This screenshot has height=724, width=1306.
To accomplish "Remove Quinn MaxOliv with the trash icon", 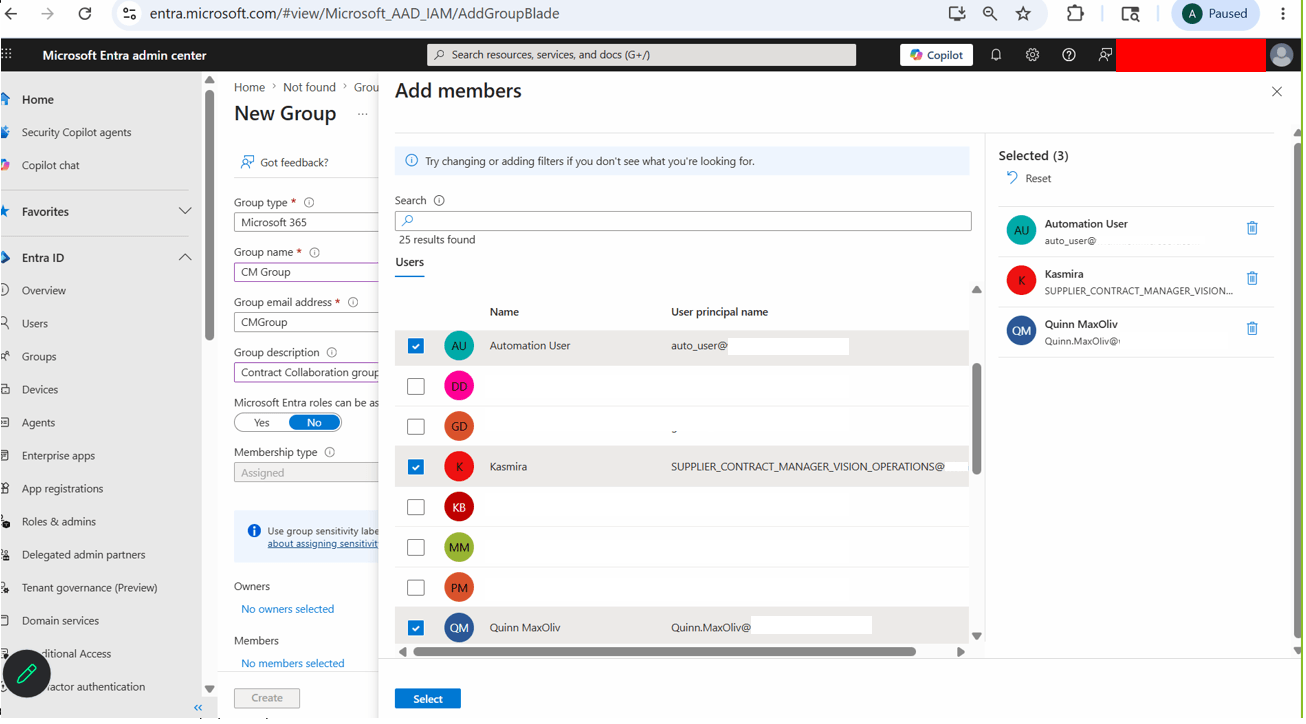I will pos(1252,328).
